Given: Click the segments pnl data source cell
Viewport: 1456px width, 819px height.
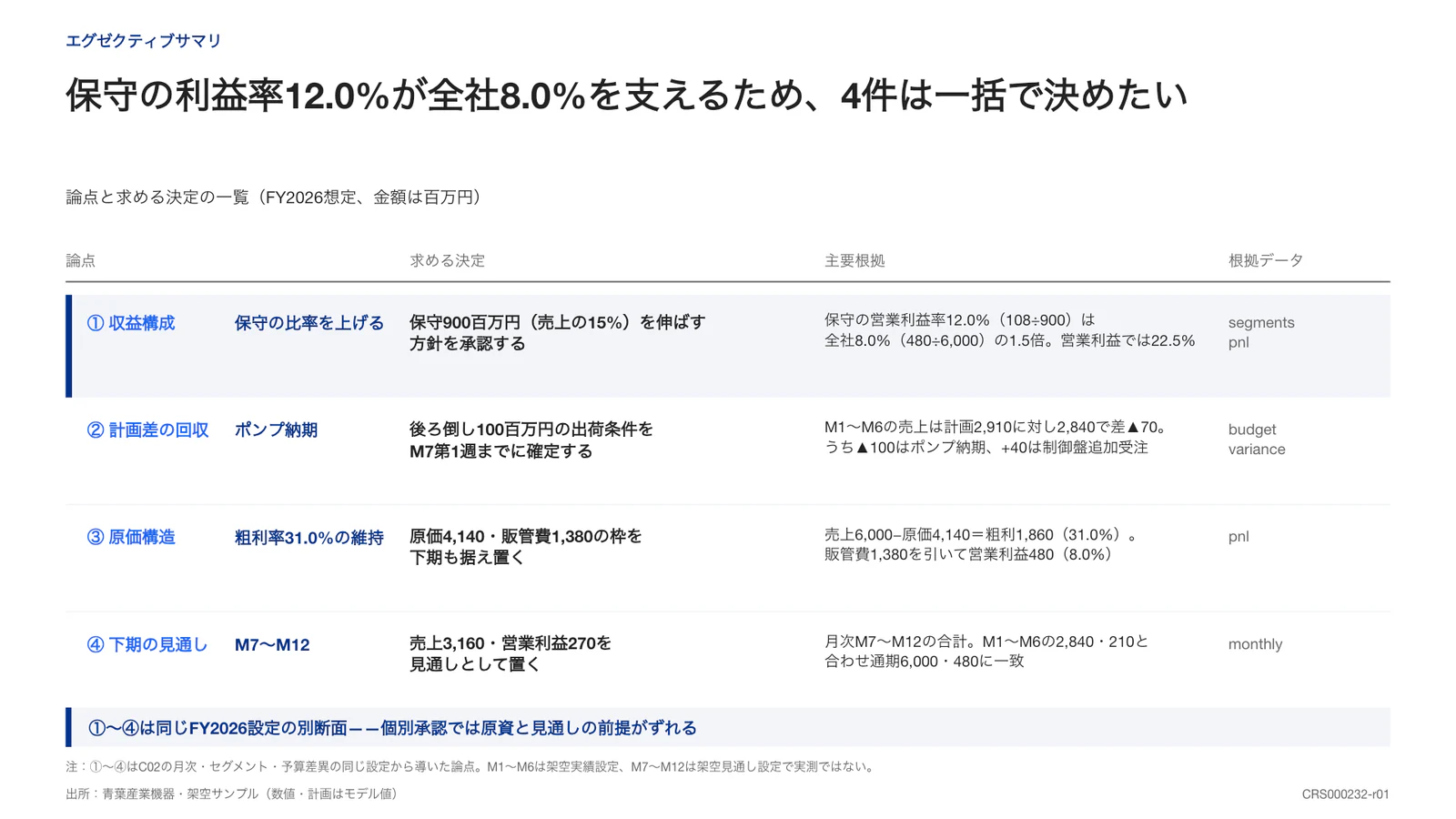Looking at the screenshot, I should [x=1260, y=332].
